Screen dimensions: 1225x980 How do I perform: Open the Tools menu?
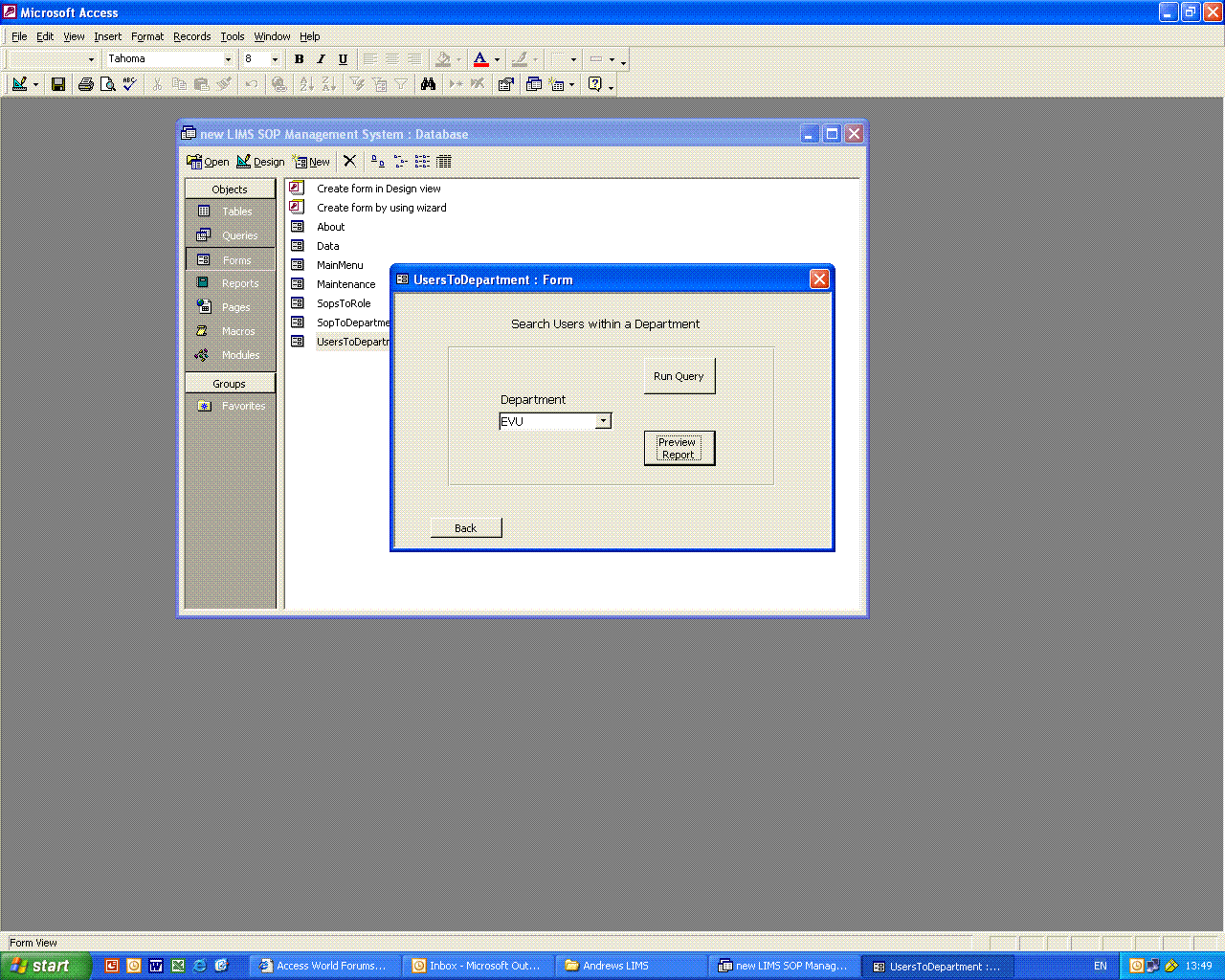point(233,36)
